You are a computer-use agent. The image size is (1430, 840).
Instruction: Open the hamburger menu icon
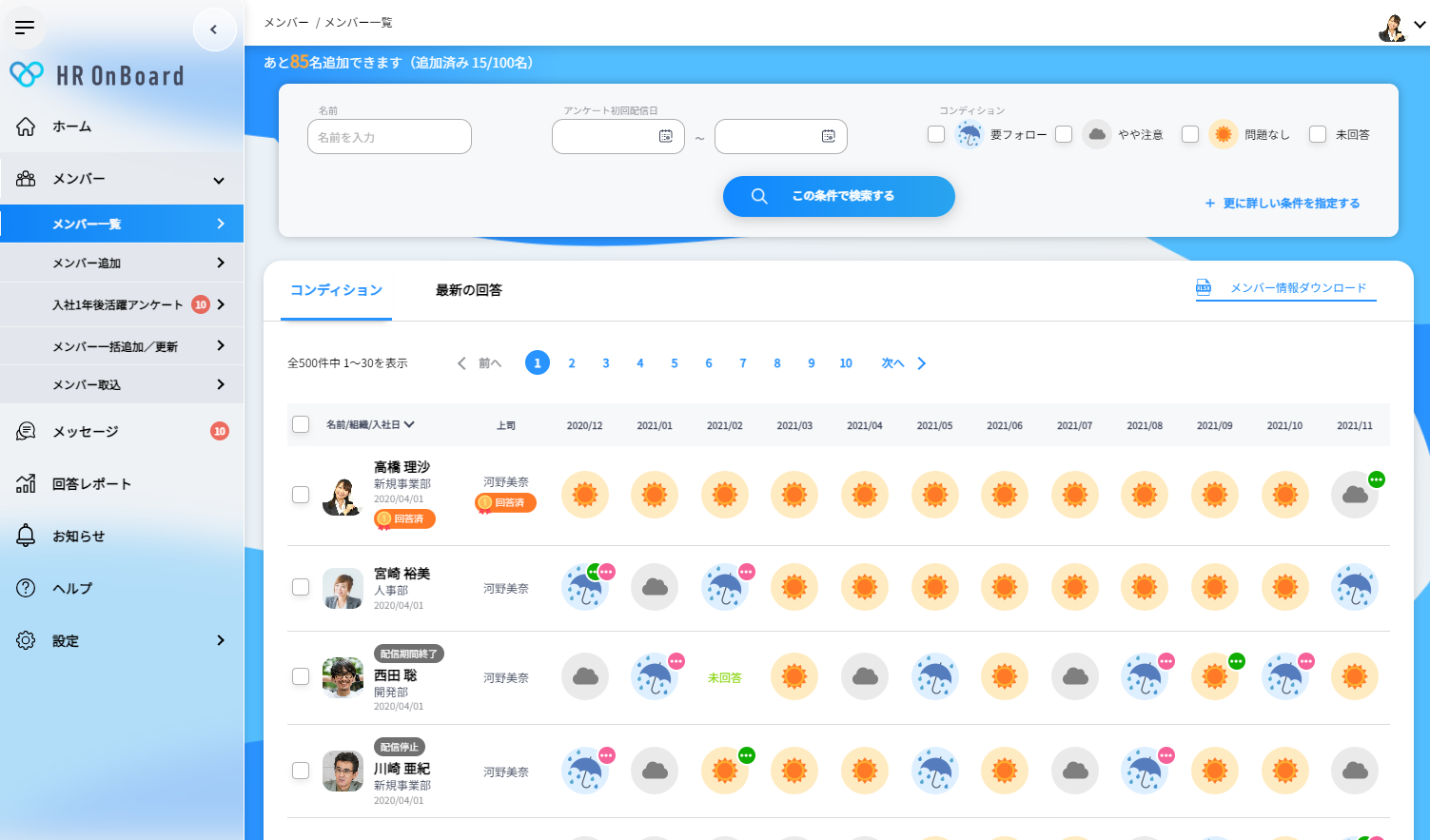click(x=25, y=28)
